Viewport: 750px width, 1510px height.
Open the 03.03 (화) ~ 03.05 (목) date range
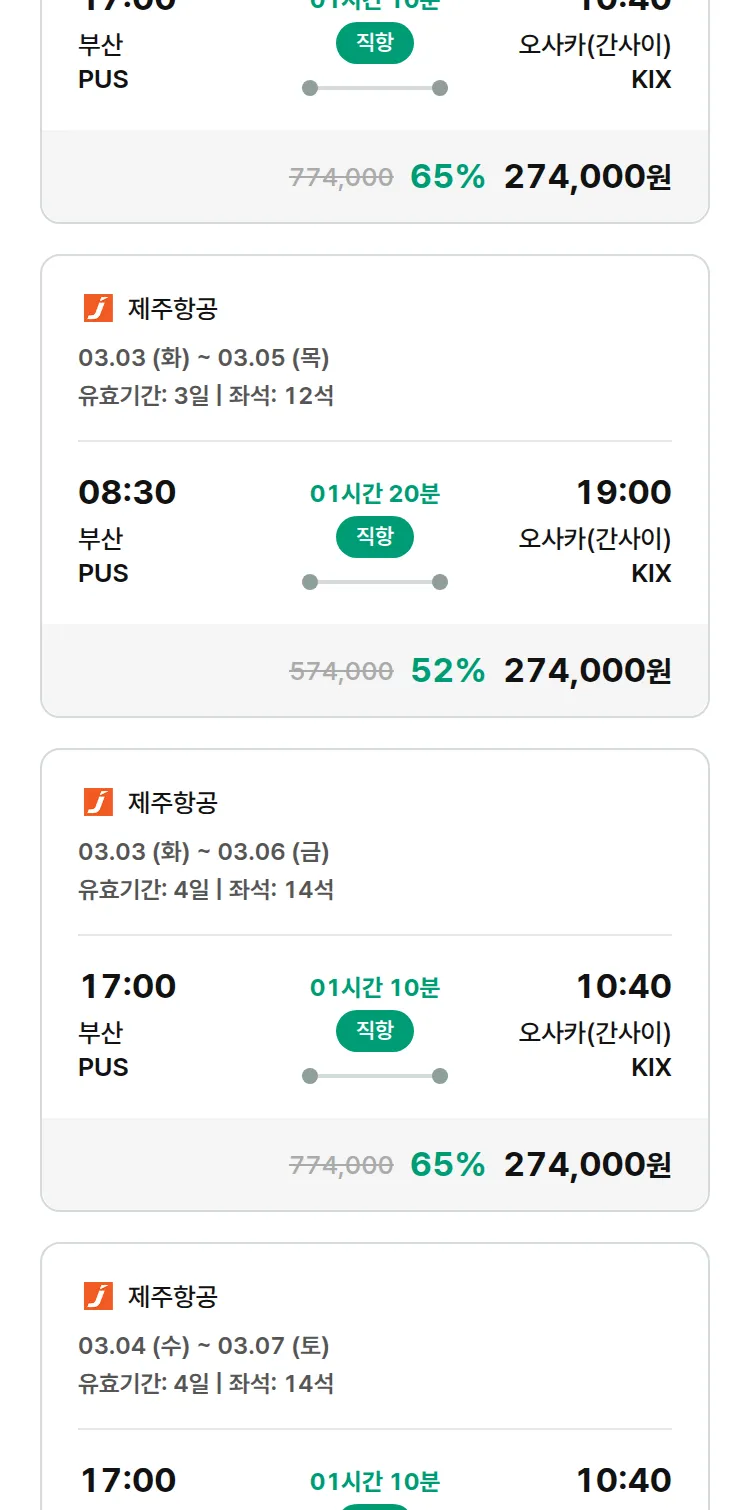coord(204,358)
